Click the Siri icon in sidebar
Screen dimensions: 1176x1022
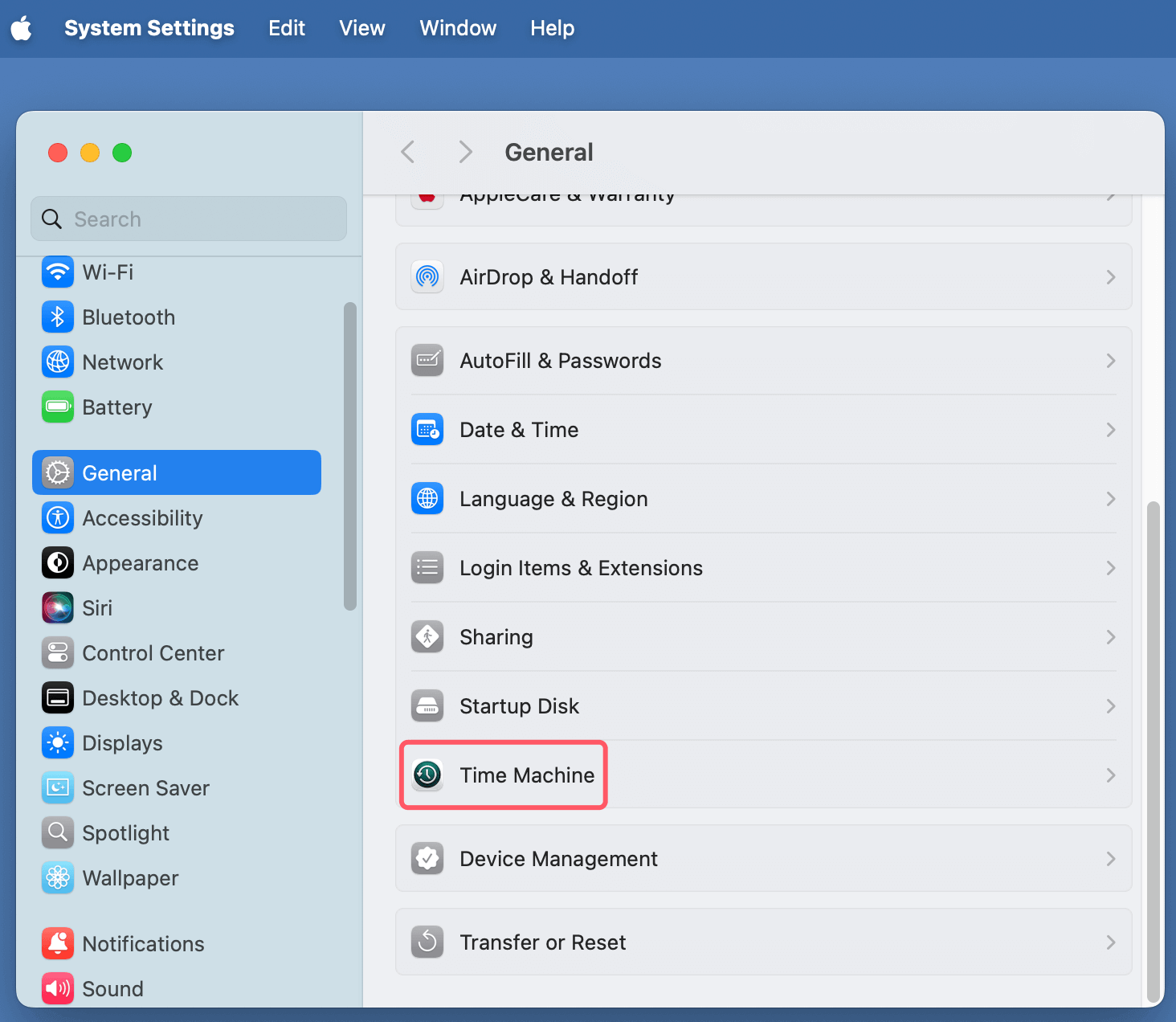(x=58, y=607)
